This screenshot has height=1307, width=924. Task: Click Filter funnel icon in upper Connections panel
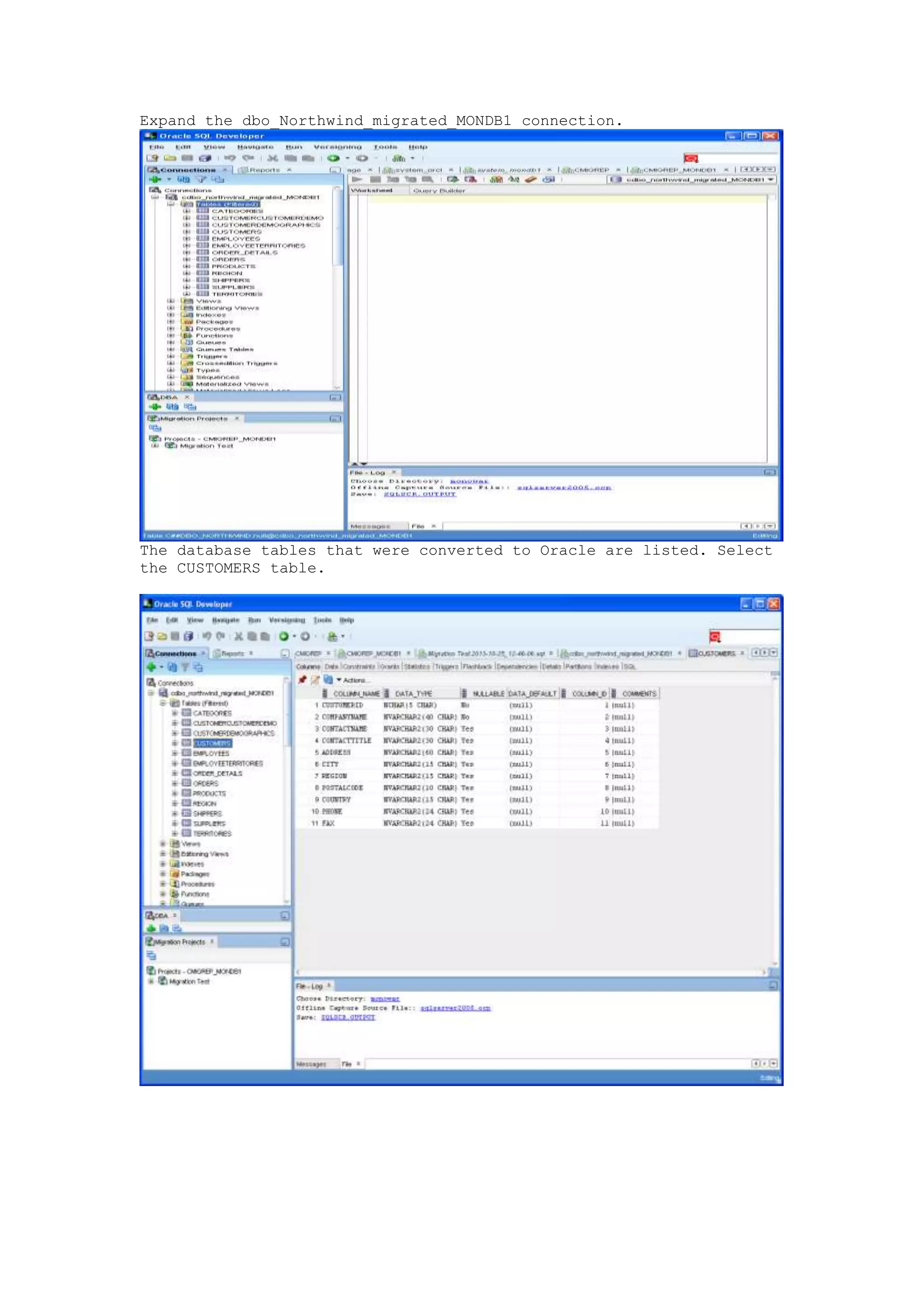[201, 179]
